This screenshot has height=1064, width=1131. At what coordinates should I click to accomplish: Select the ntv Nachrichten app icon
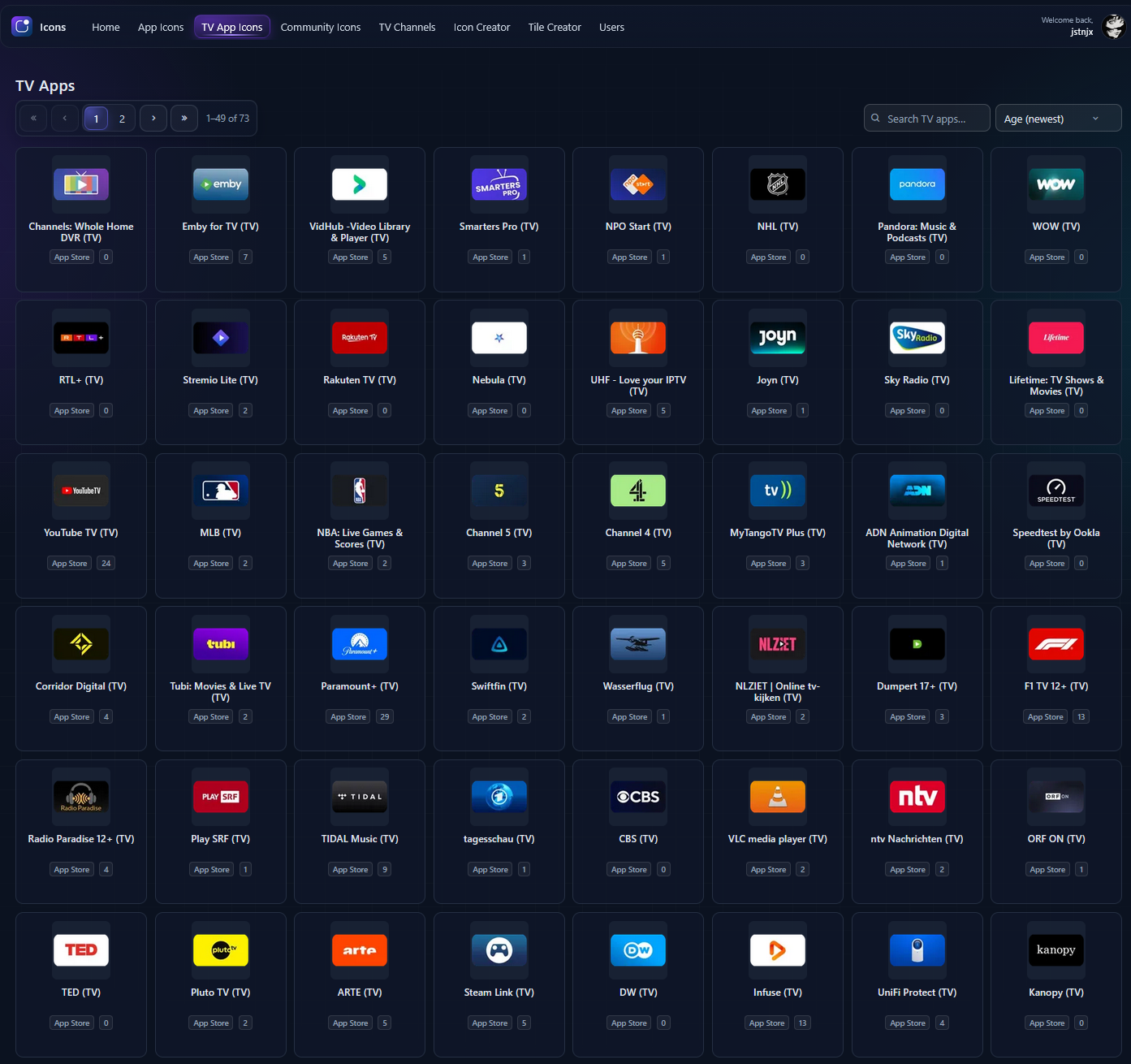pyautogui.click(x=917, y=797)
